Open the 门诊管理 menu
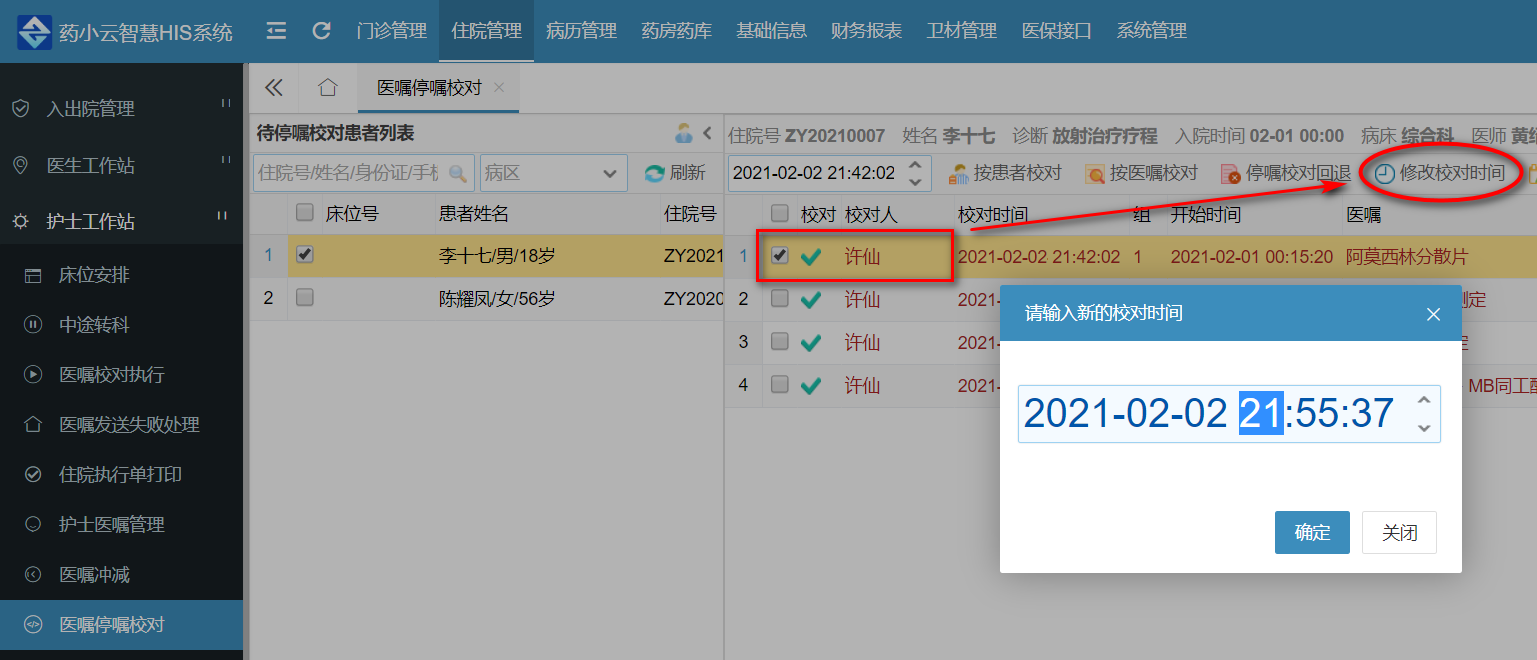1537x660 pixels. click(x=391, y=31)
